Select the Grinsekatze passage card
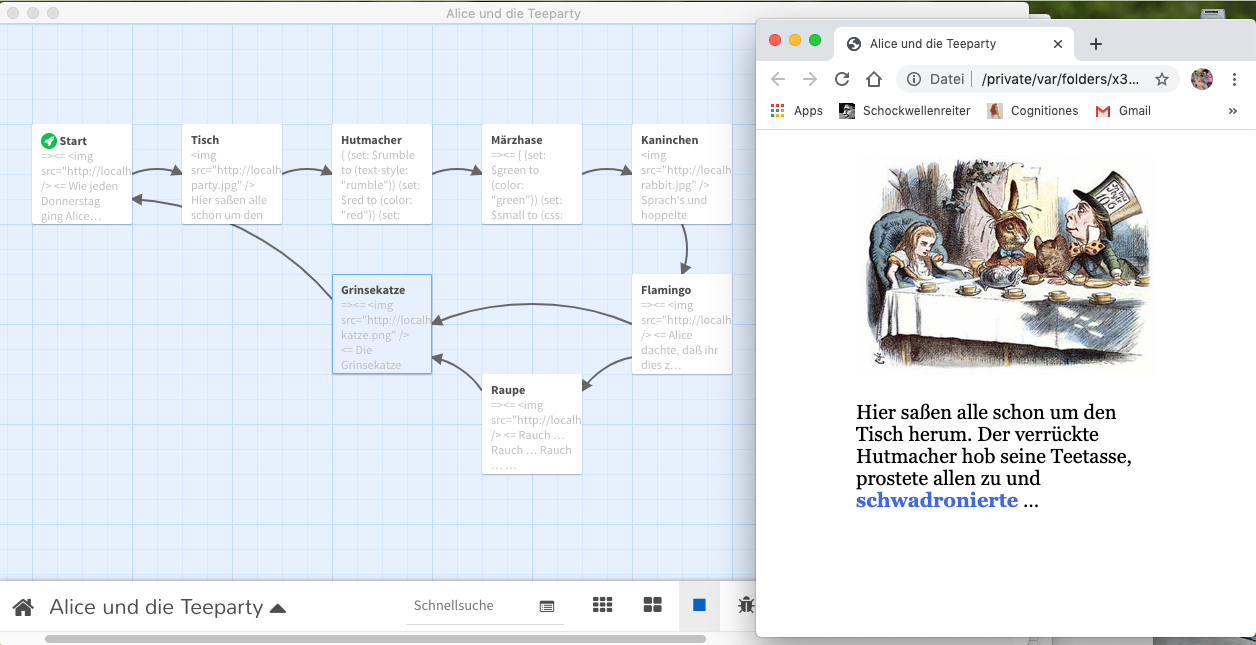The width and height of the screenshot is (1256, 645). (382, 324)
